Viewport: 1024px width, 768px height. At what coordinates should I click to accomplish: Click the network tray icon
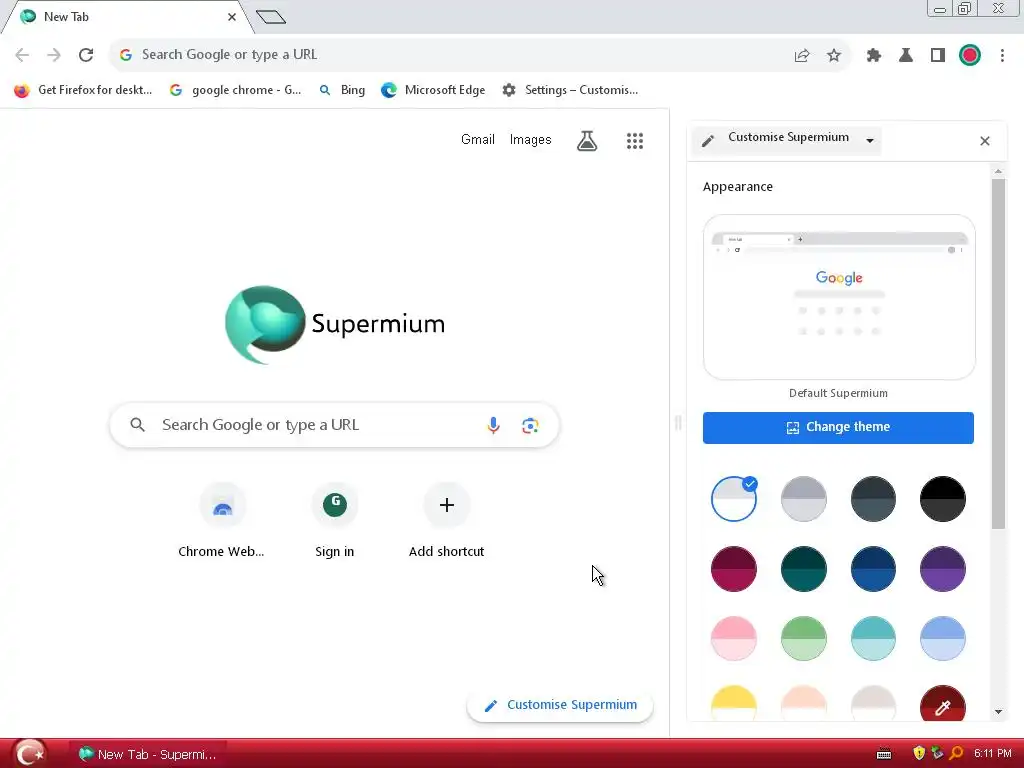(x=937, y=754)
